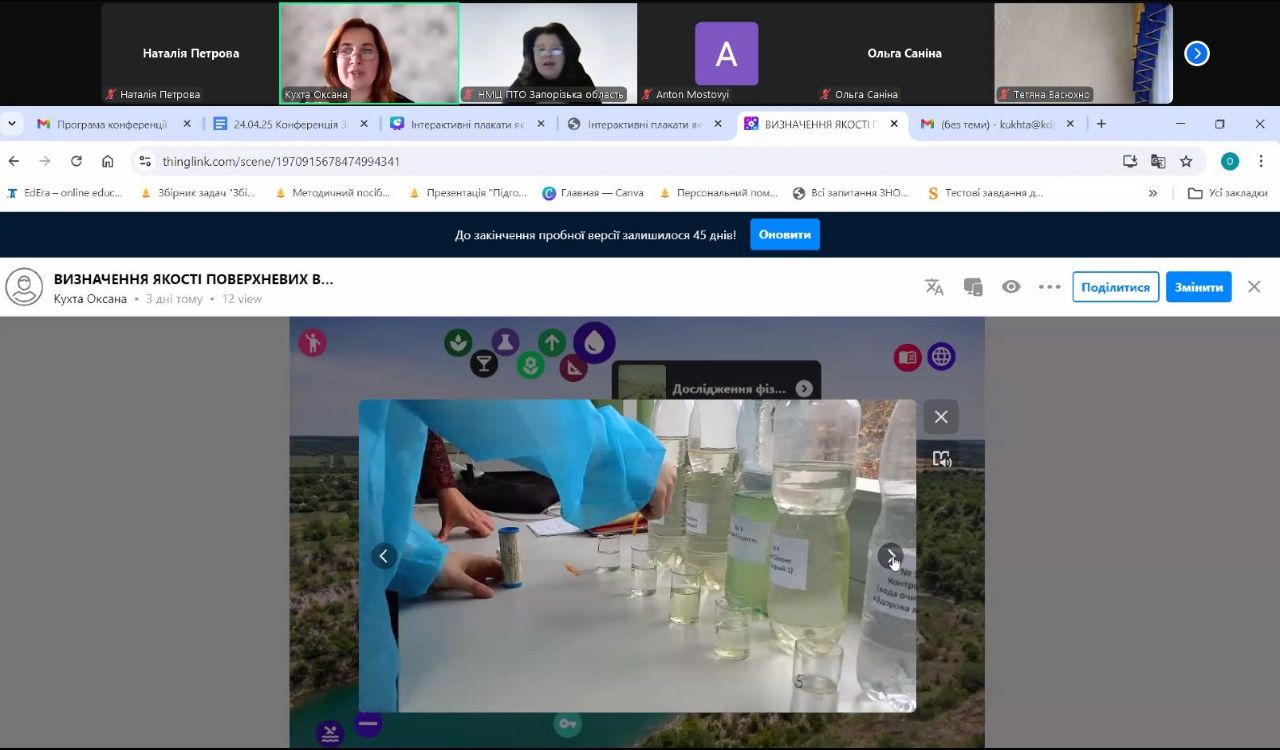Viewport: 1280px width, 750px height.
Task: Bookmark this page with the star icon
Action: [x=1186, y=161]
